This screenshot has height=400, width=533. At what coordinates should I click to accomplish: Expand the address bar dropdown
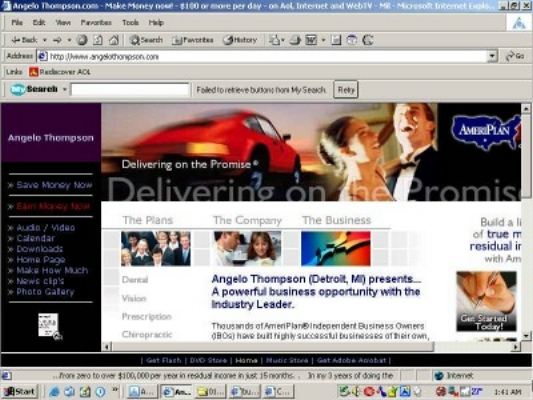492,56
